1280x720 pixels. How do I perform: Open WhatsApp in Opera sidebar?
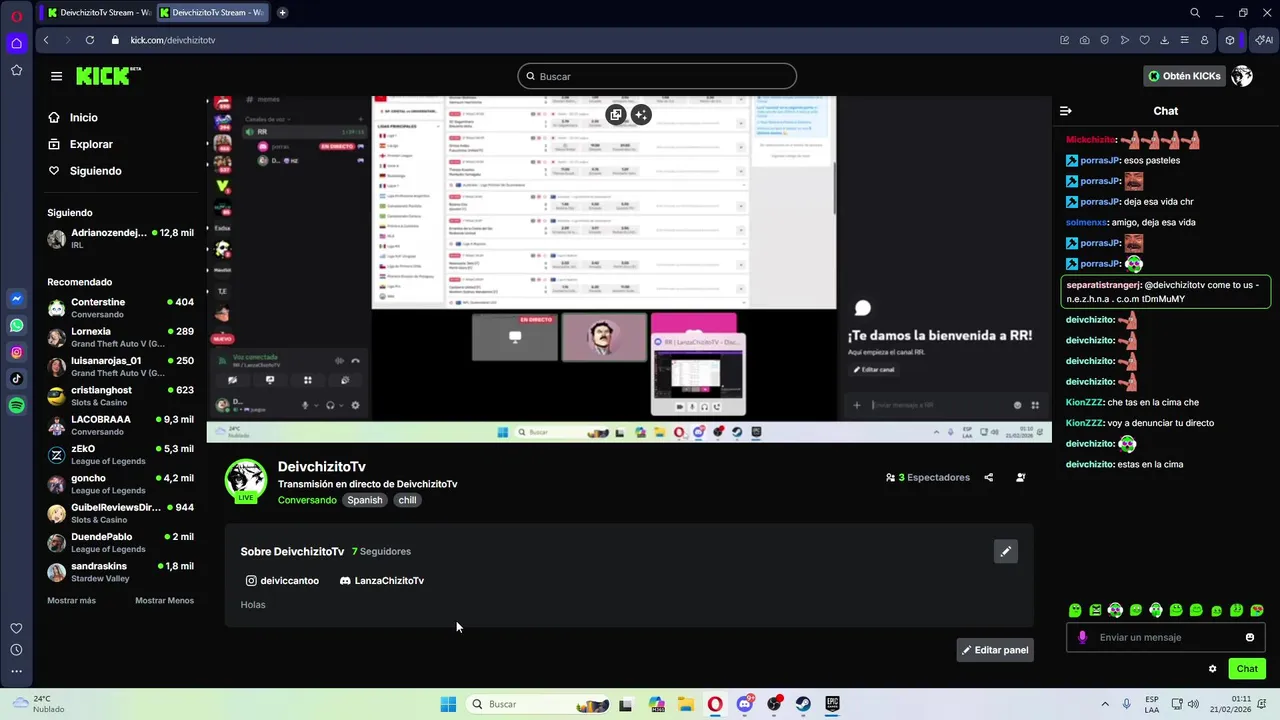click(x=16, y=325)
